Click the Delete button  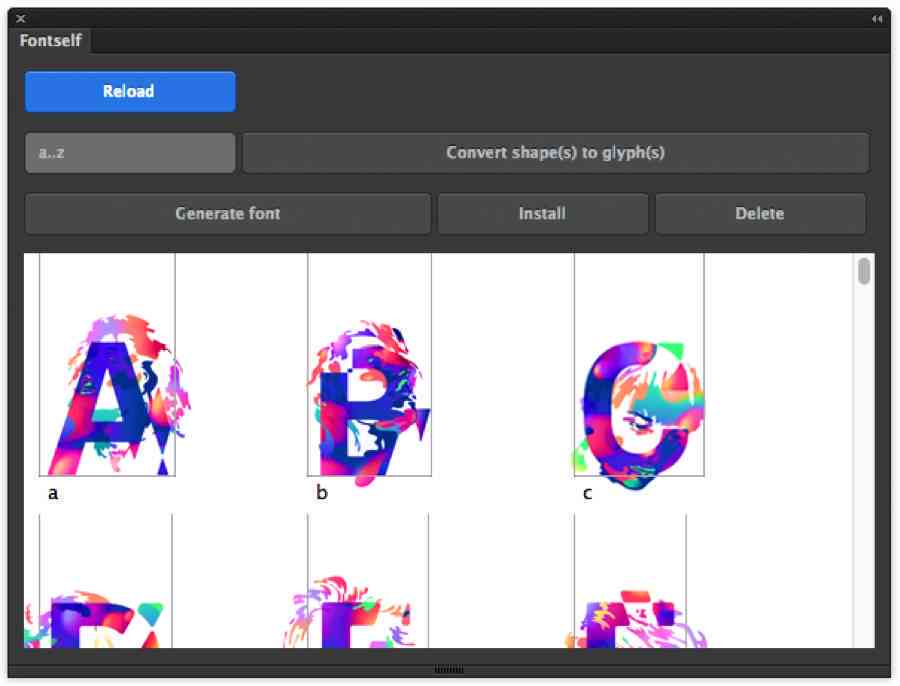[x=760, y=214]
